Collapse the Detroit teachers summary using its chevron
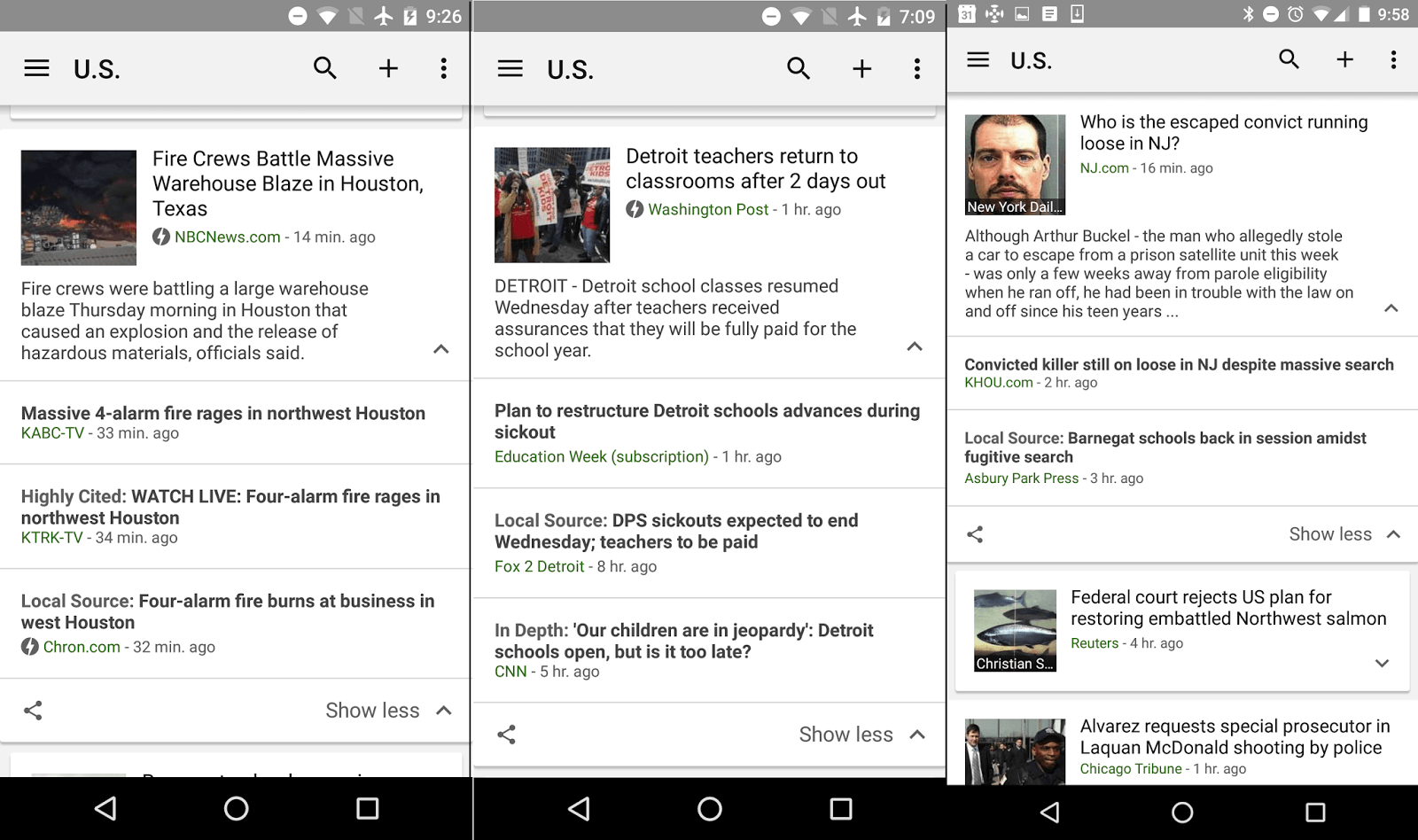The image size is (1418, 840). click(x=915, y=346)
